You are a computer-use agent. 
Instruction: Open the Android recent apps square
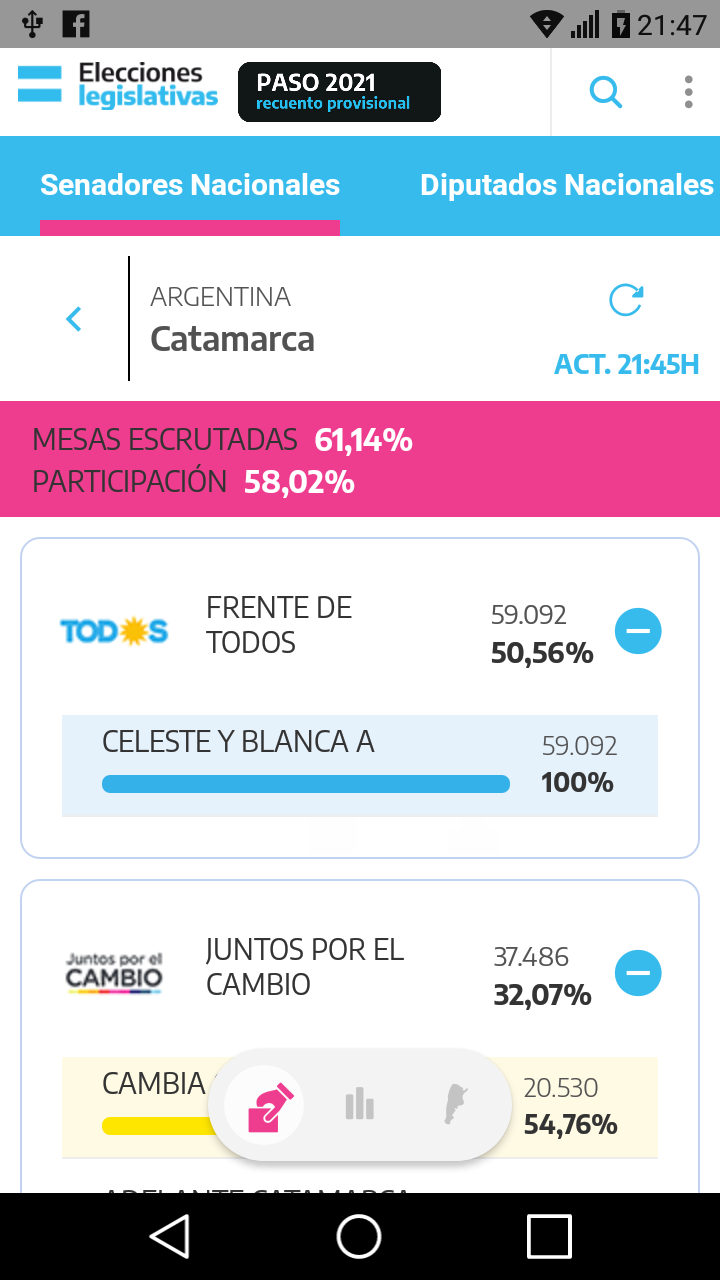coord(549,1236)
